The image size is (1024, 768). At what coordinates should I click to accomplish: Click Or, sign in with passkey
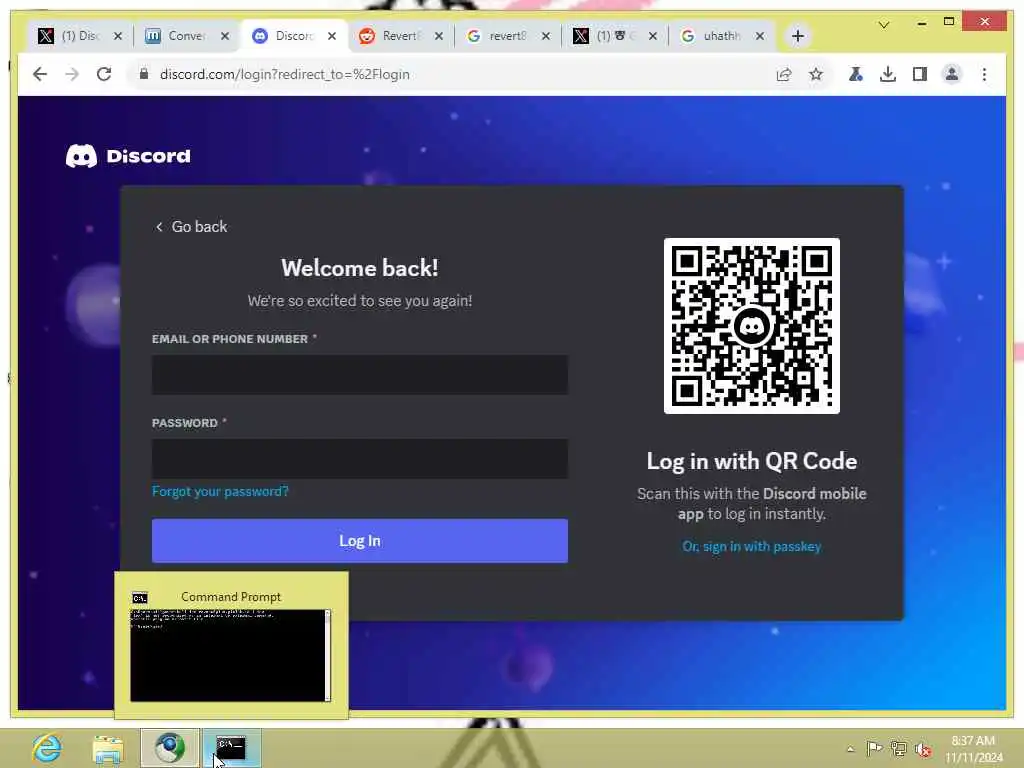coord(752,547)
